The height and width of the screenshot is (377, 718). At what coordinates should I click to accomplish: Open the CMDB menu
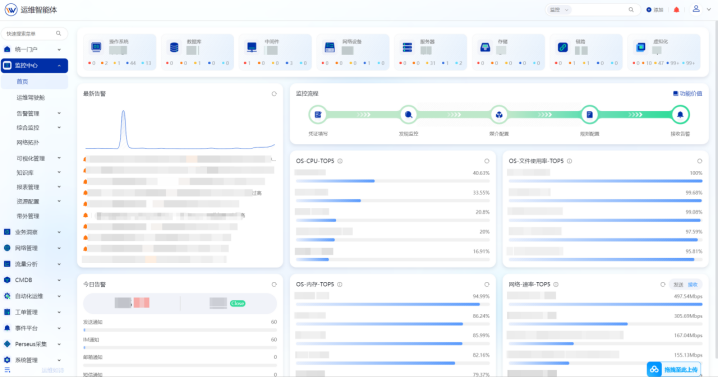point(34,280)
